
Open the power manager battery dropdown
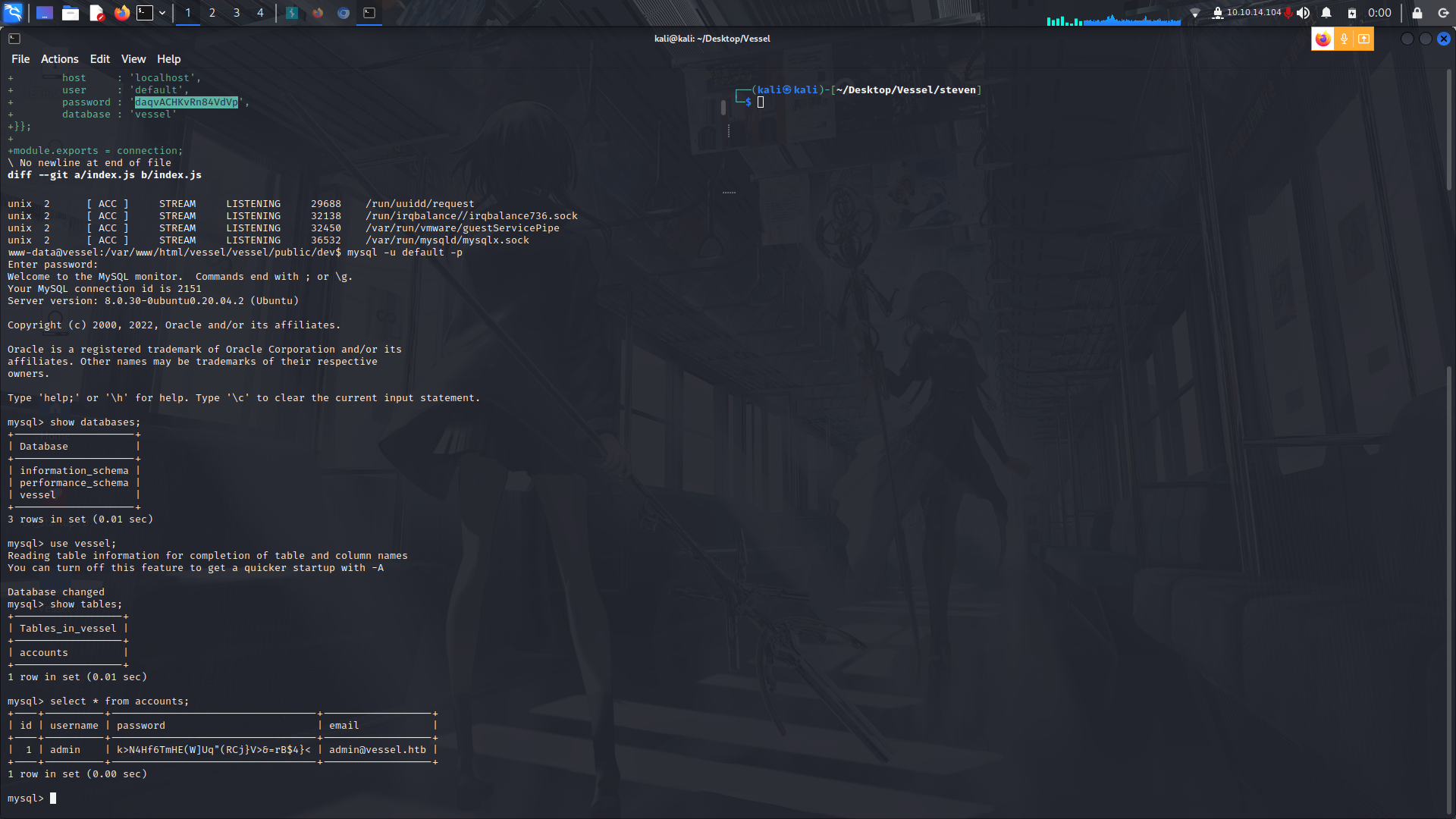1351,12
